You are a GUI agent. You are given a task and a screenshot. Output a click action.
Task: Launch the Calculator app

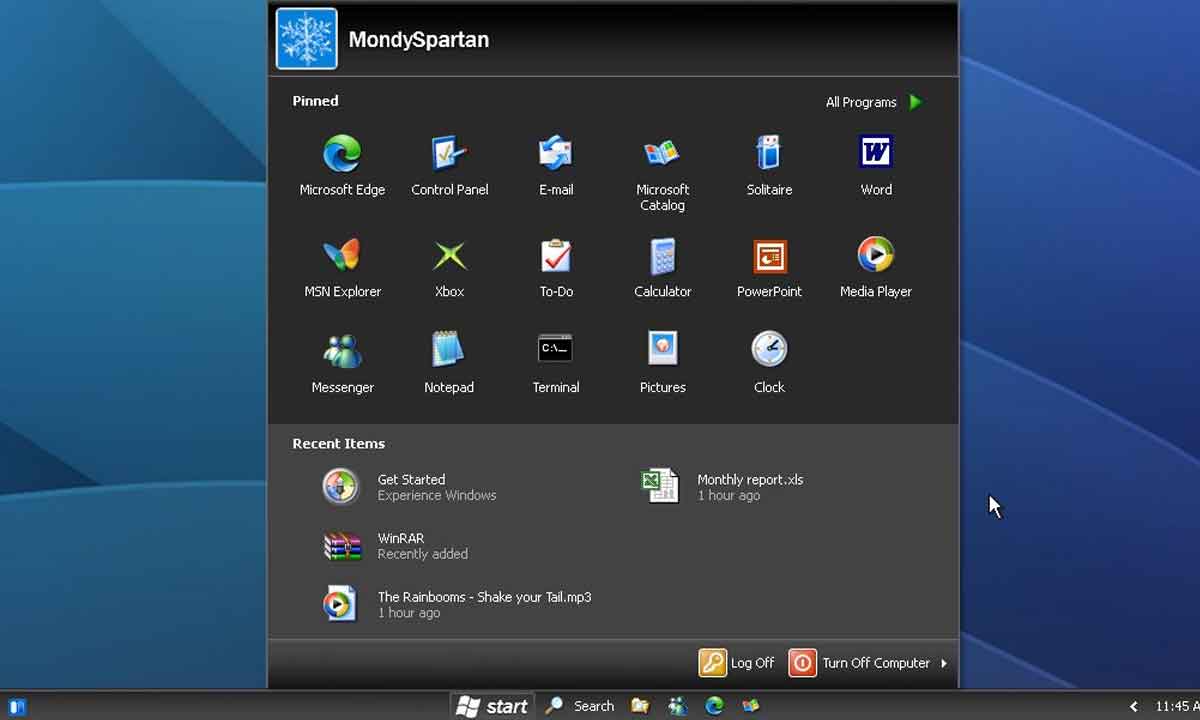[x=662, y=260]
